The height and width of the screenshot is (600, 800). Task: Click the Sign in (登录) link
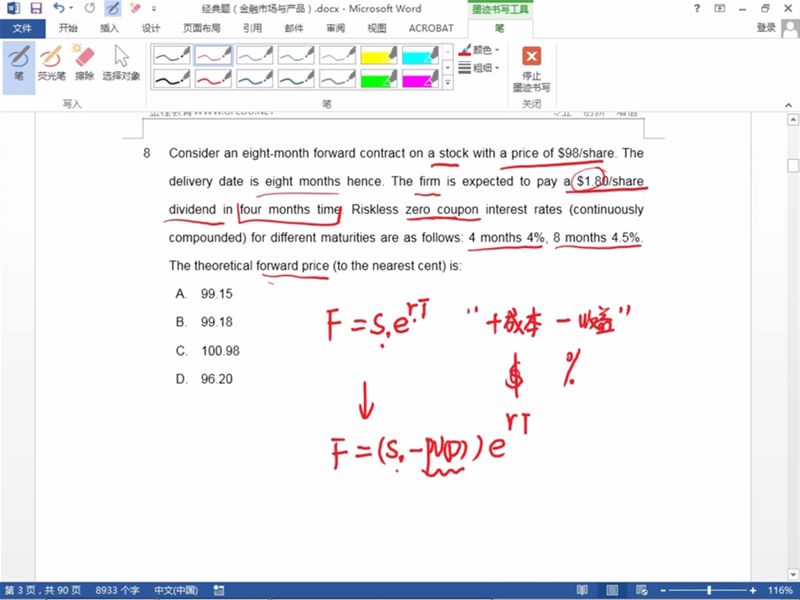[x=766, y=28]
